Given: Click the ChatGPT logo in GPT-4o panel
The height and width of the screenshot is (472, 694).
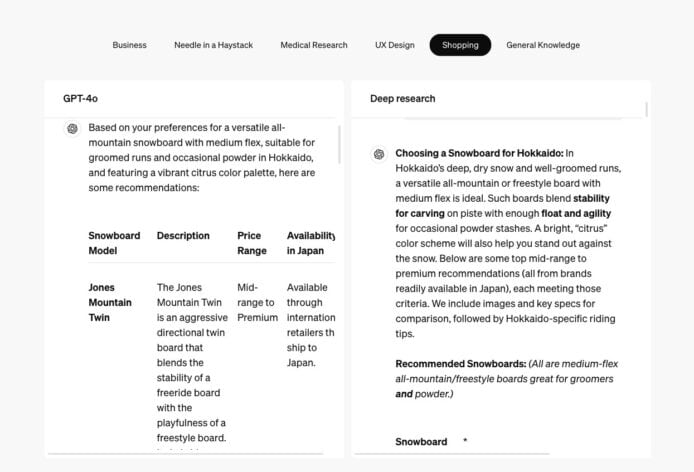Looking at the screenshot, I should click(x=72, y=129).
